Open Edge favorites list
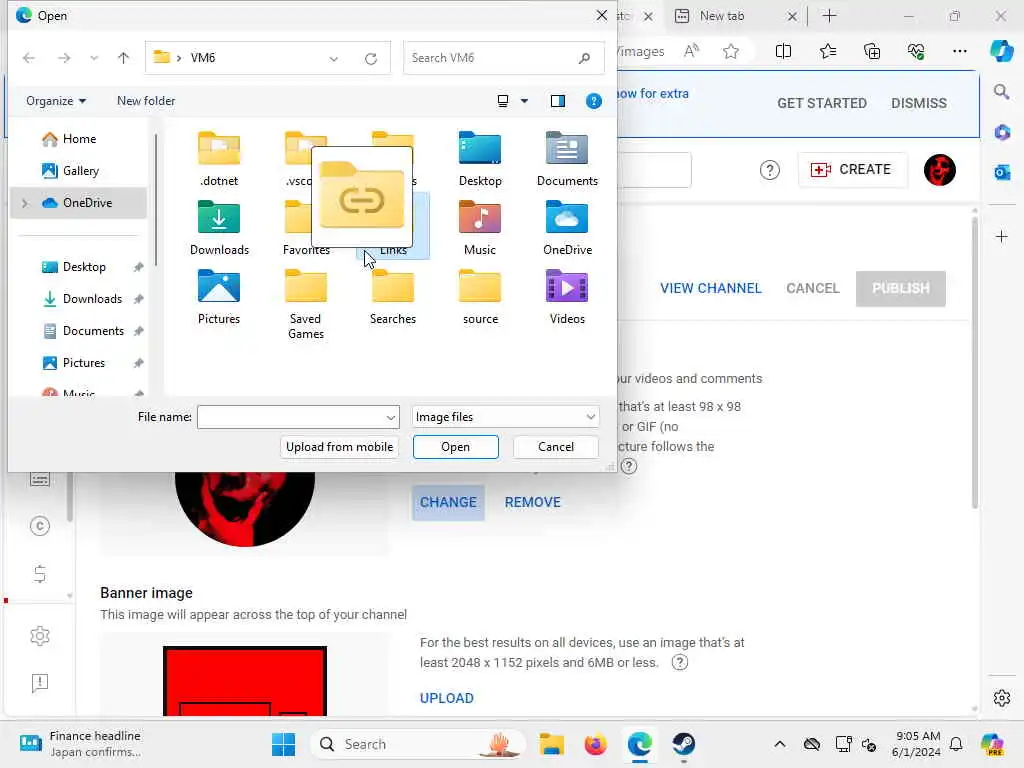The height and width of the screenshot is (768, 1024). (x=828, y=52)
